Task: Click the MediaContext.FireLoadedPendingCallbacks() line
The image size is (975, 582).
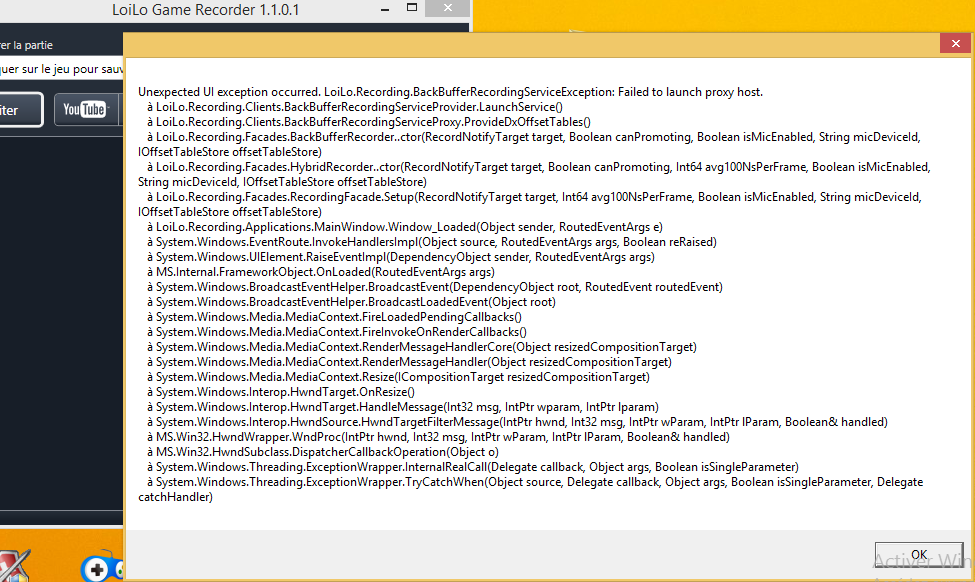Action: pos(335,316)
